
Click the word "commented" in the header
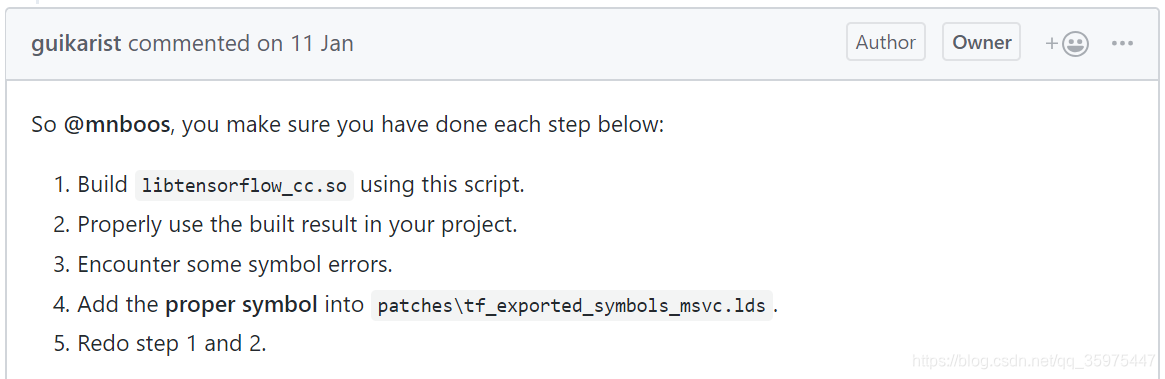click(189, 43)
